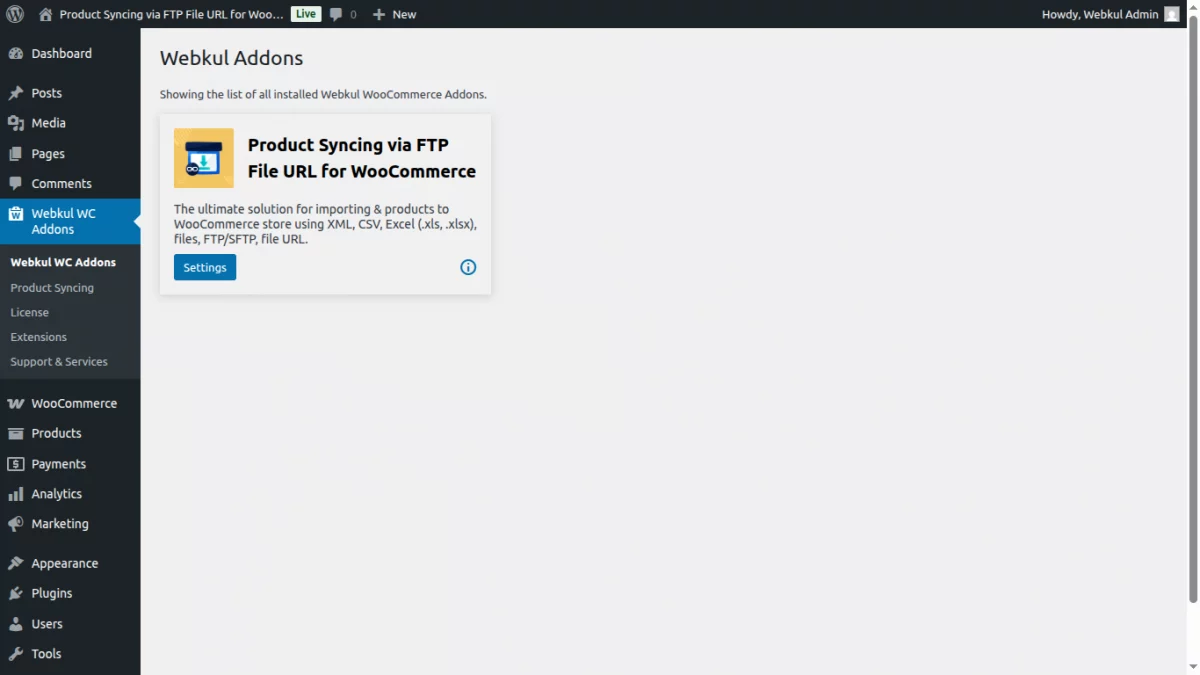Open Support & Services submenu item
Screen dimensions: 1200x675
(x=58, y=361)
